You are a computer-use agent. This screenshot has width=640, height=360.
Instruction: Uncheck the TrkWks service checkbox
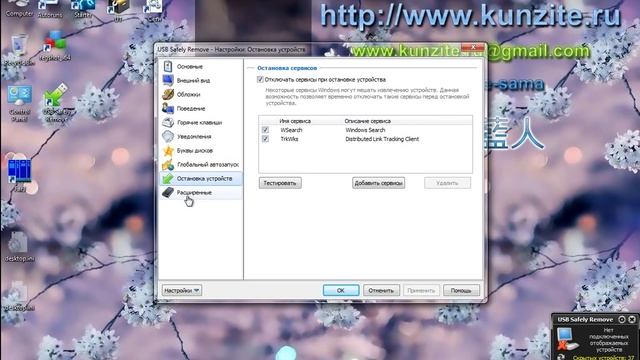click(265, 139)
